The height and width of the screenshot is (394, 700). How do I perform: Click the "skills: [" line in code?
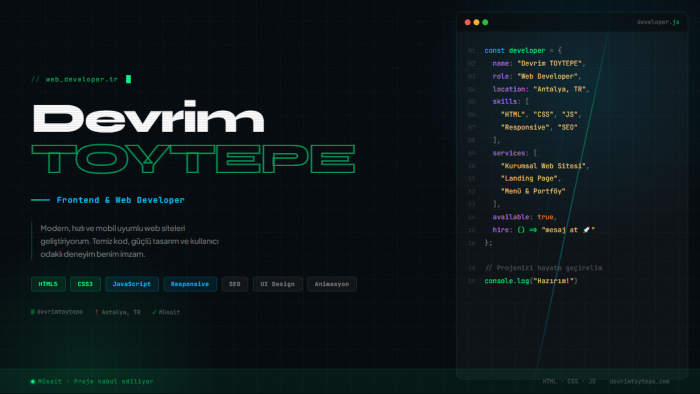tap(511, 102)
